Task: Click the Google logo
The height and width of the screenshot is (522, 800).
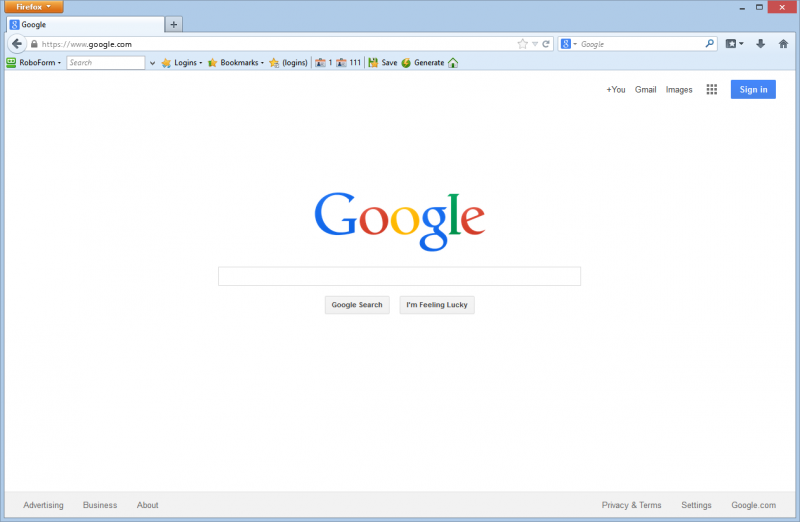Action: pyautogui.click(x=399, y=221)
